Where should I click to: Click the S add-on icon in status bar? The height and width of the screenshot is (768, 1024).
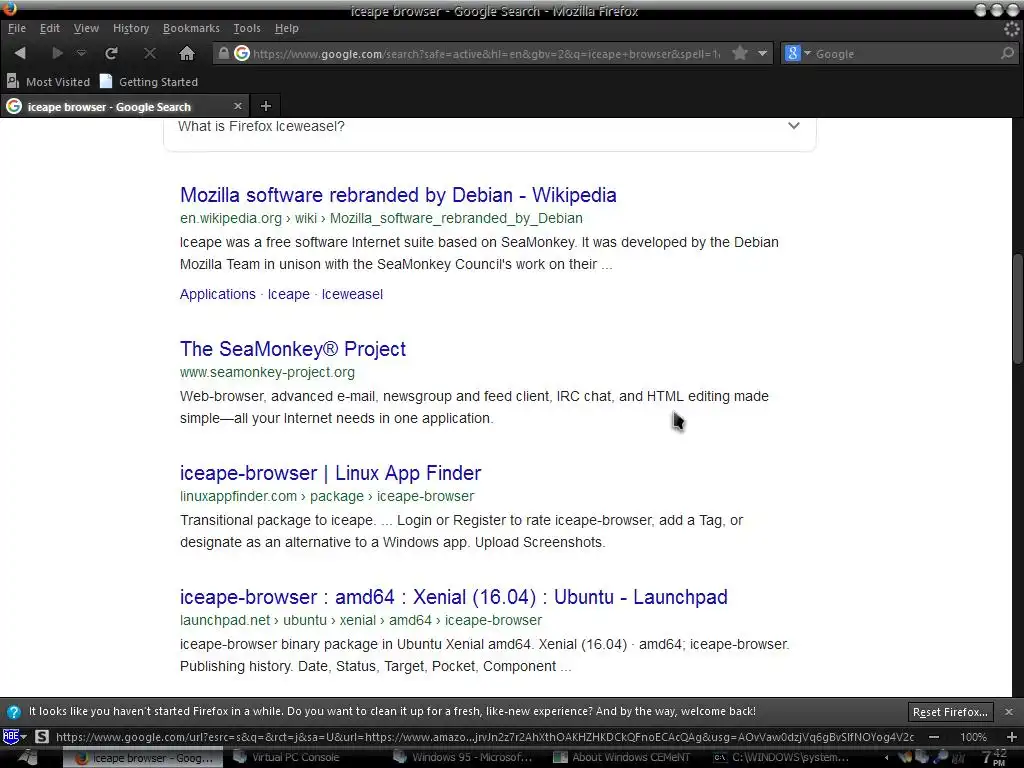42,737
